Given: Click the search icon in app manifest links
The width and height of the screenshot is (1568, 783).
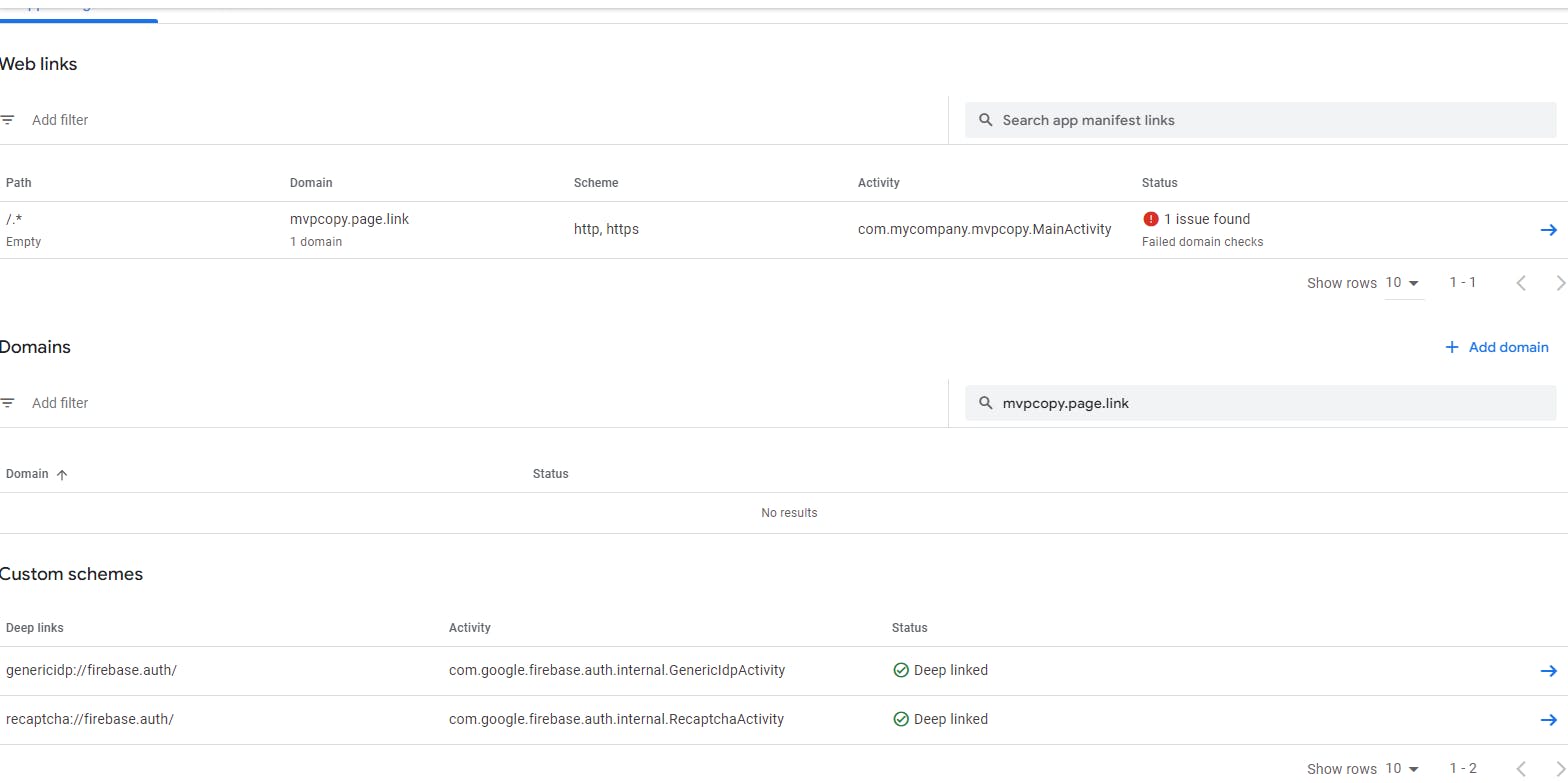Looking at the screenshot, I should pyautogui.click(x=985, y=120).
